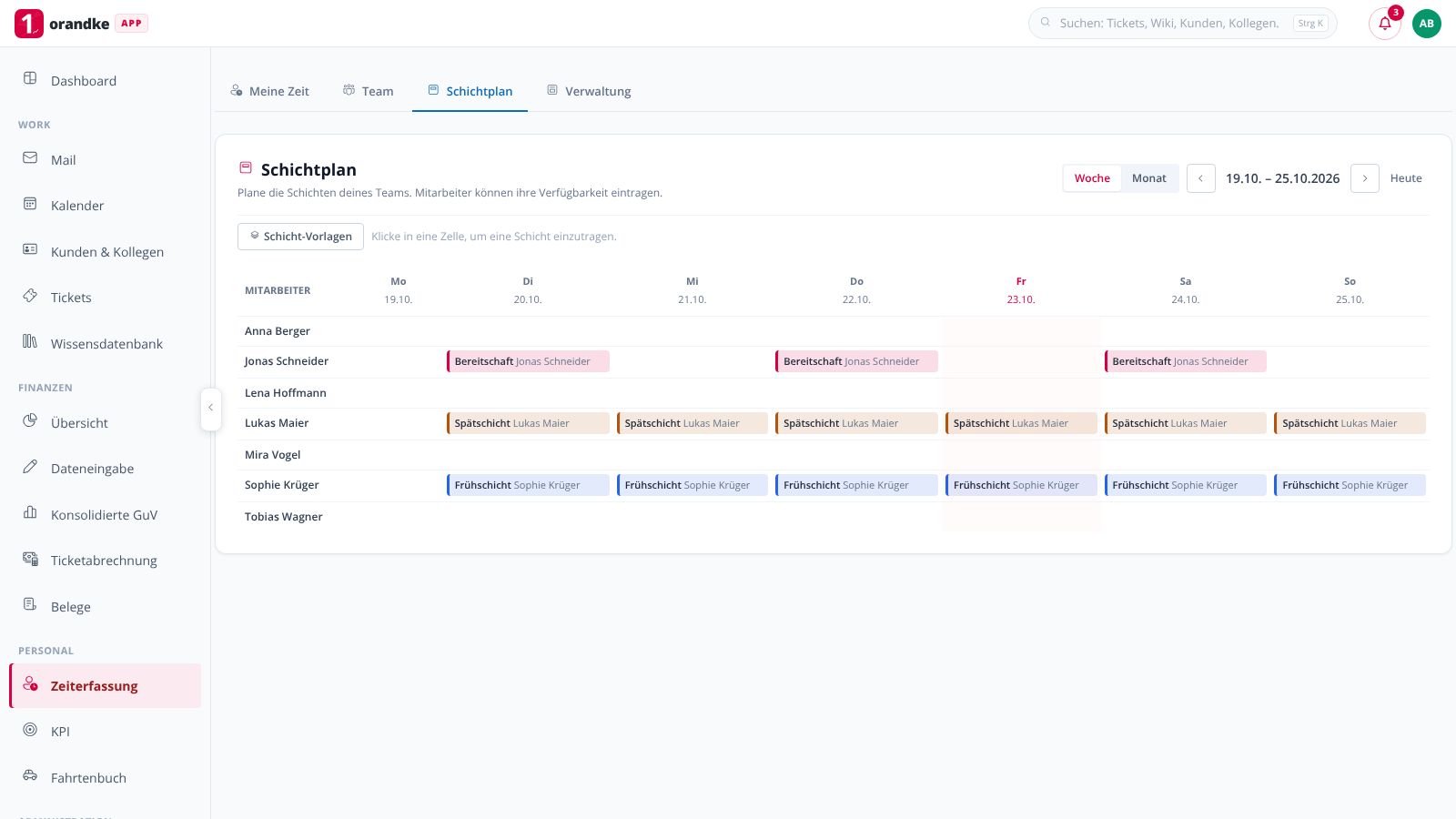Screen dimensions: 1456x819
Task: Open Ticketabrechnung
Action: pos(106,561)
